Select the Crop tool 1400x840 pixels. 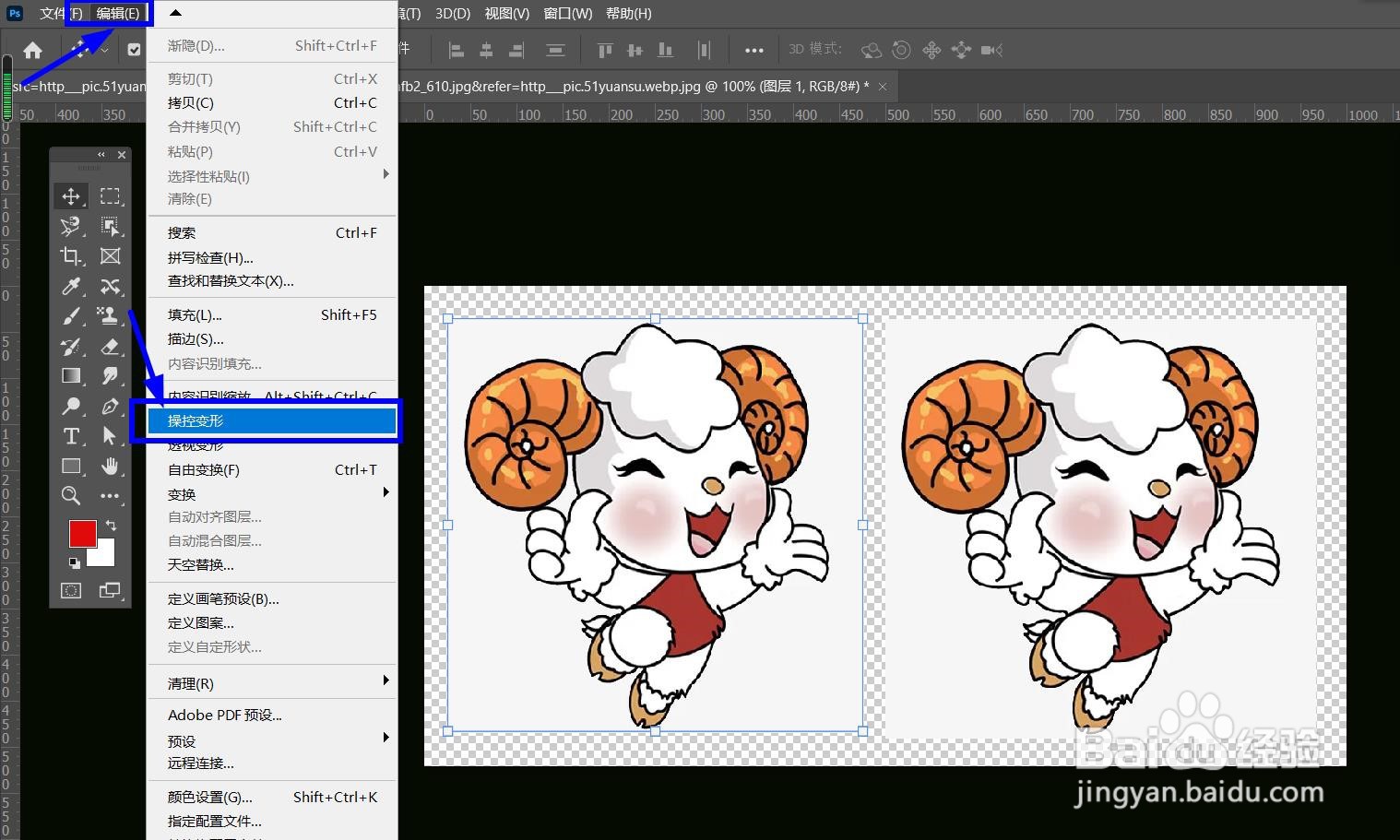tap(71, 256)
